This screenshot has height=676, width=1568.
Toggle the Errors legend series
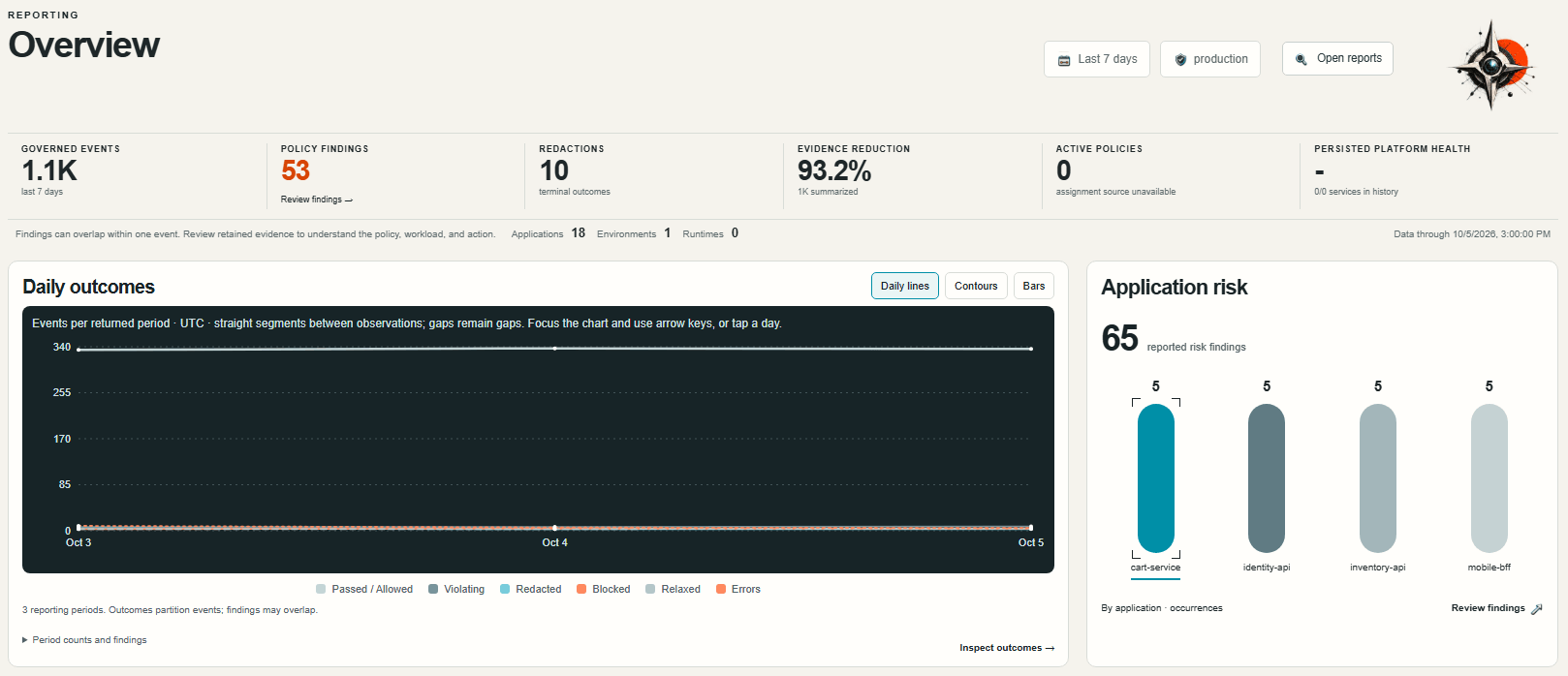coord(738,589)
